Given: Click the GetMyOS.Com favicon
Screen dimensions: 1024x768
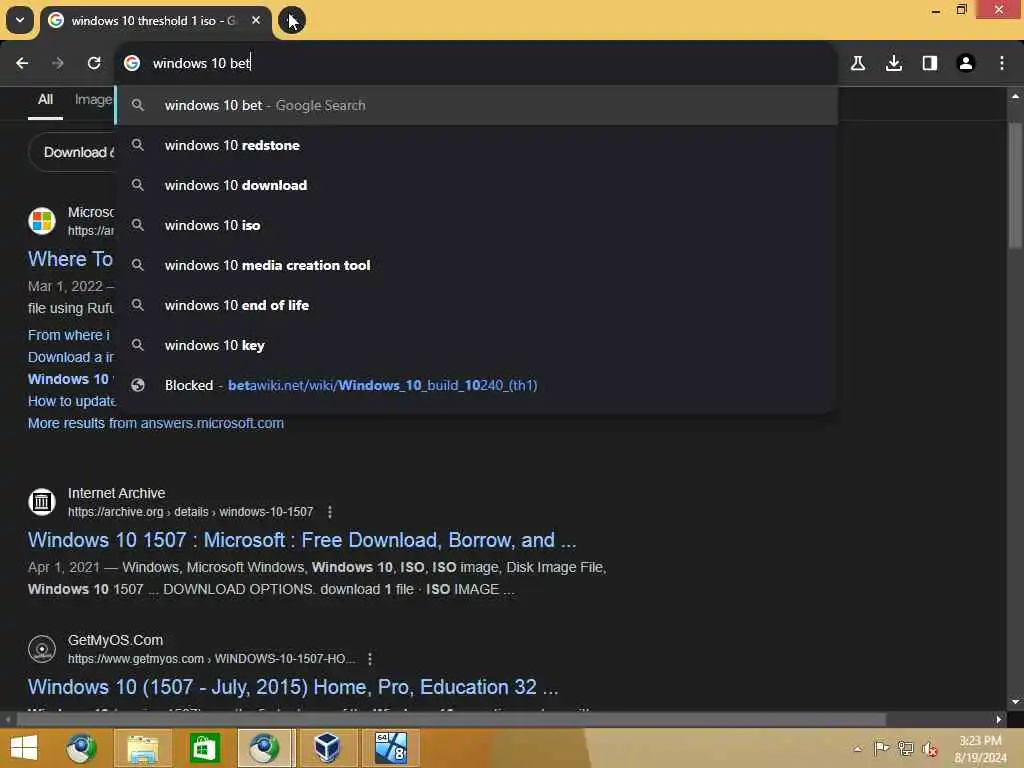Looking at the screenshot, I should click(x=42, y=649).
